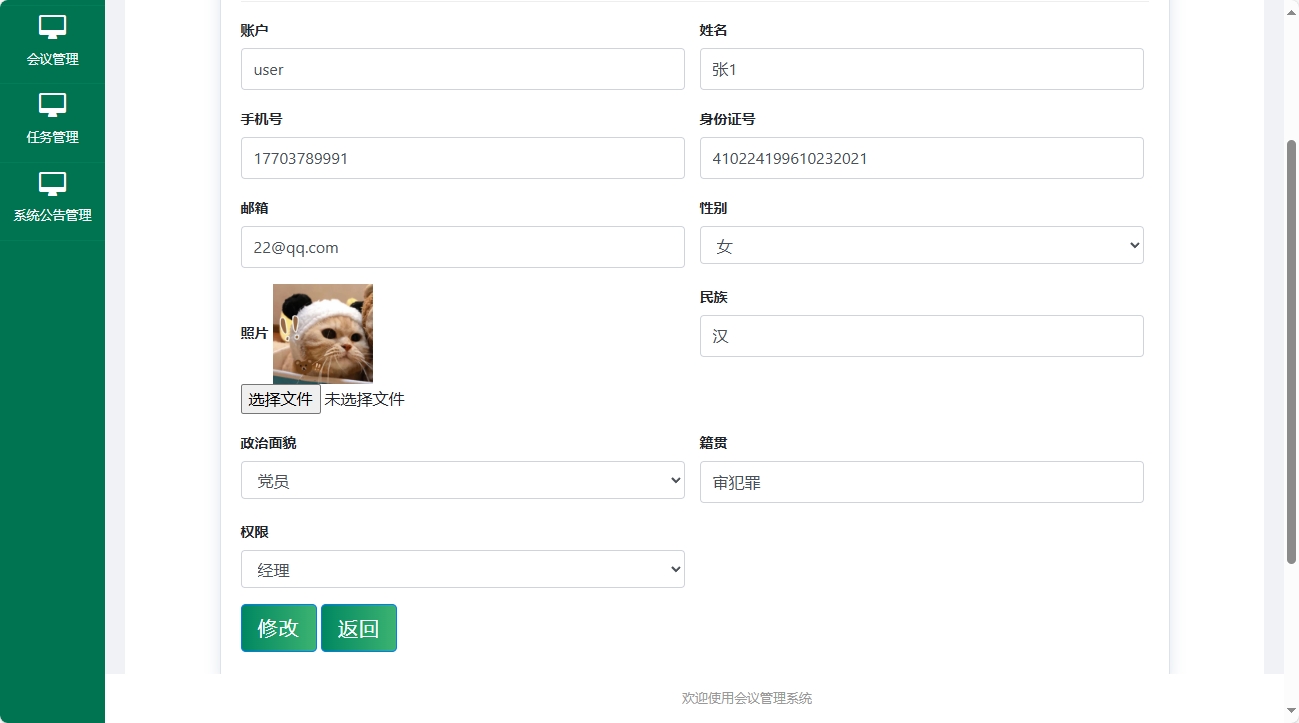This screenshot has height=723, width=1299.
Task: Click the 身份证号 ID number field
Action: 920,157
